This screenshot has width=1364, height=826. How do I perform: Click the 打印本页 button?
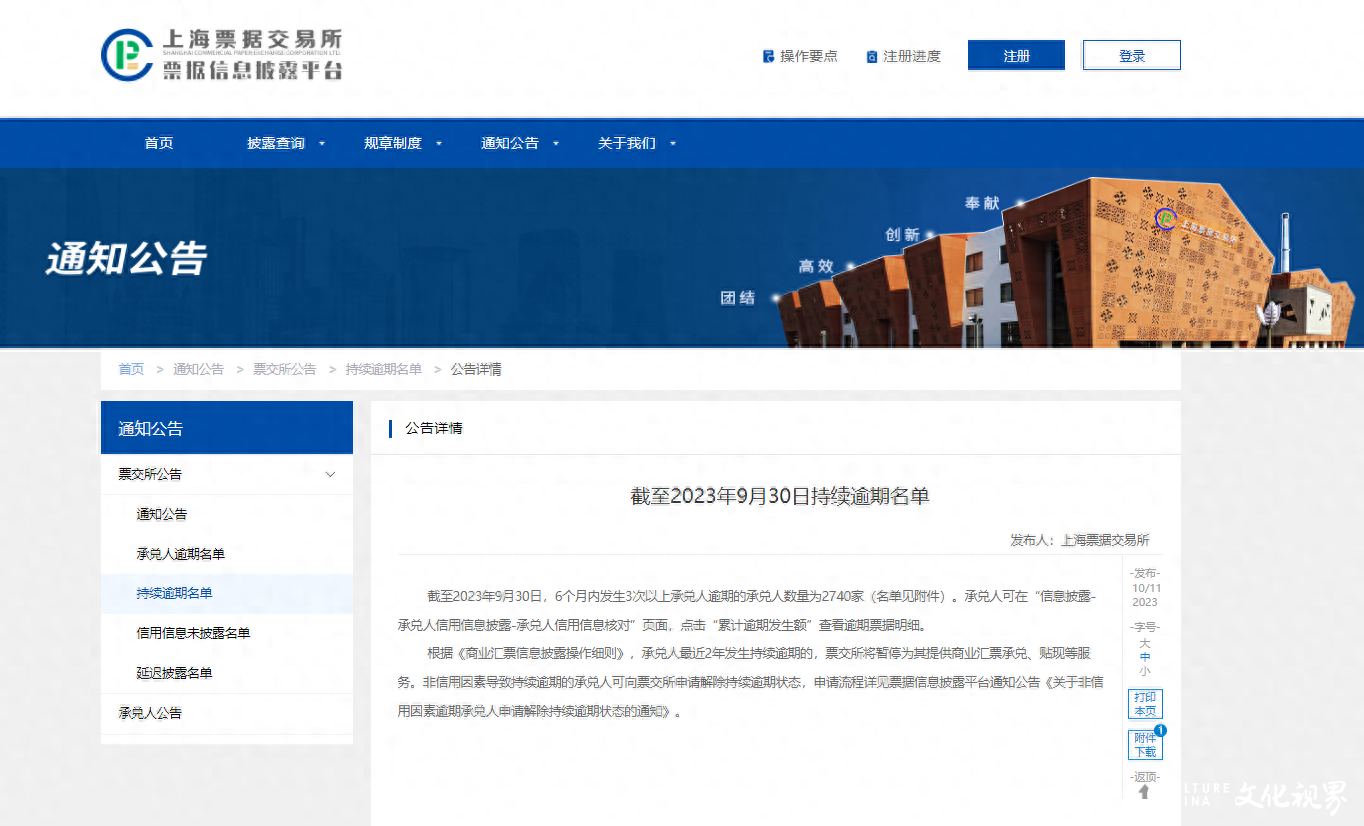coord(1145,704)
